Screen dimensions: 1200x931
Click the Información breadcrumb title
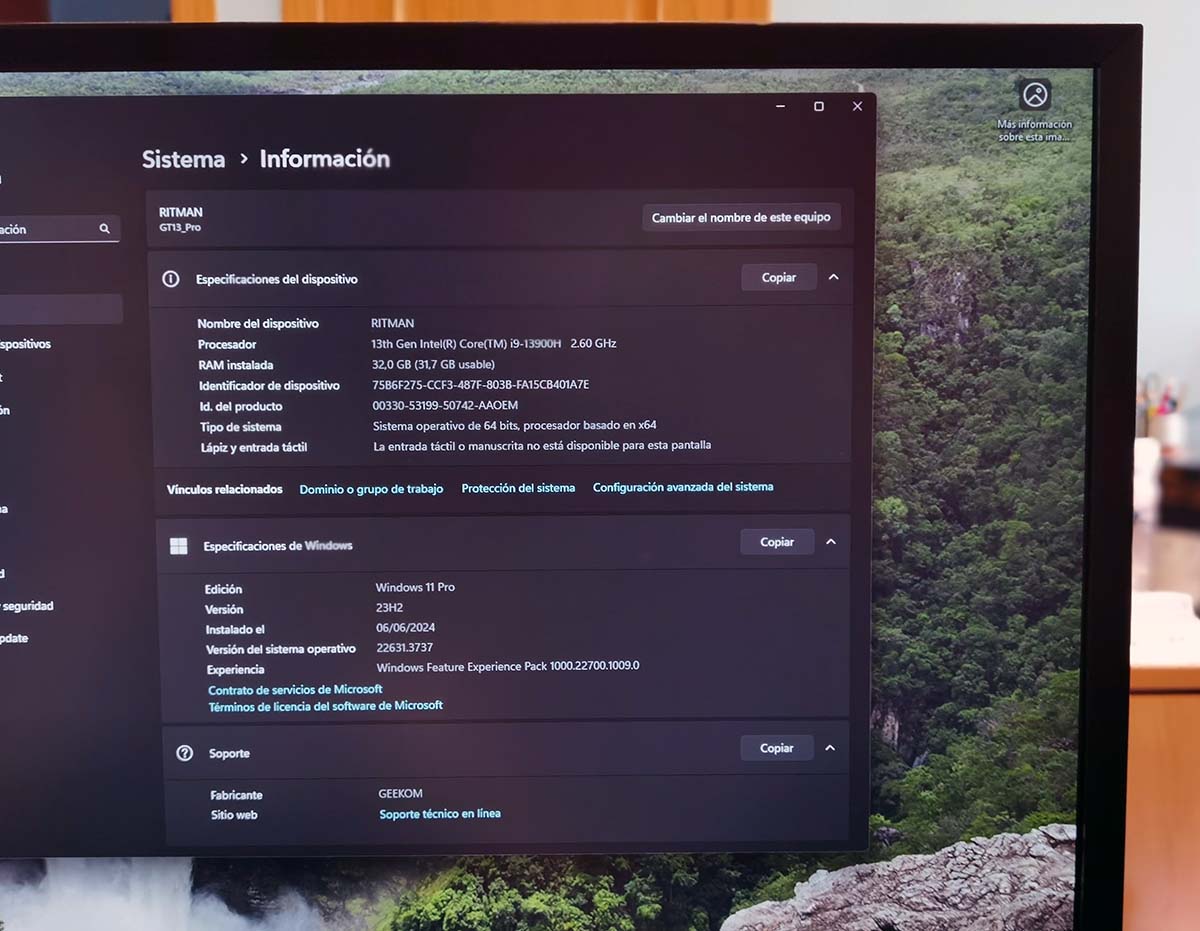(x=325, y=158)
